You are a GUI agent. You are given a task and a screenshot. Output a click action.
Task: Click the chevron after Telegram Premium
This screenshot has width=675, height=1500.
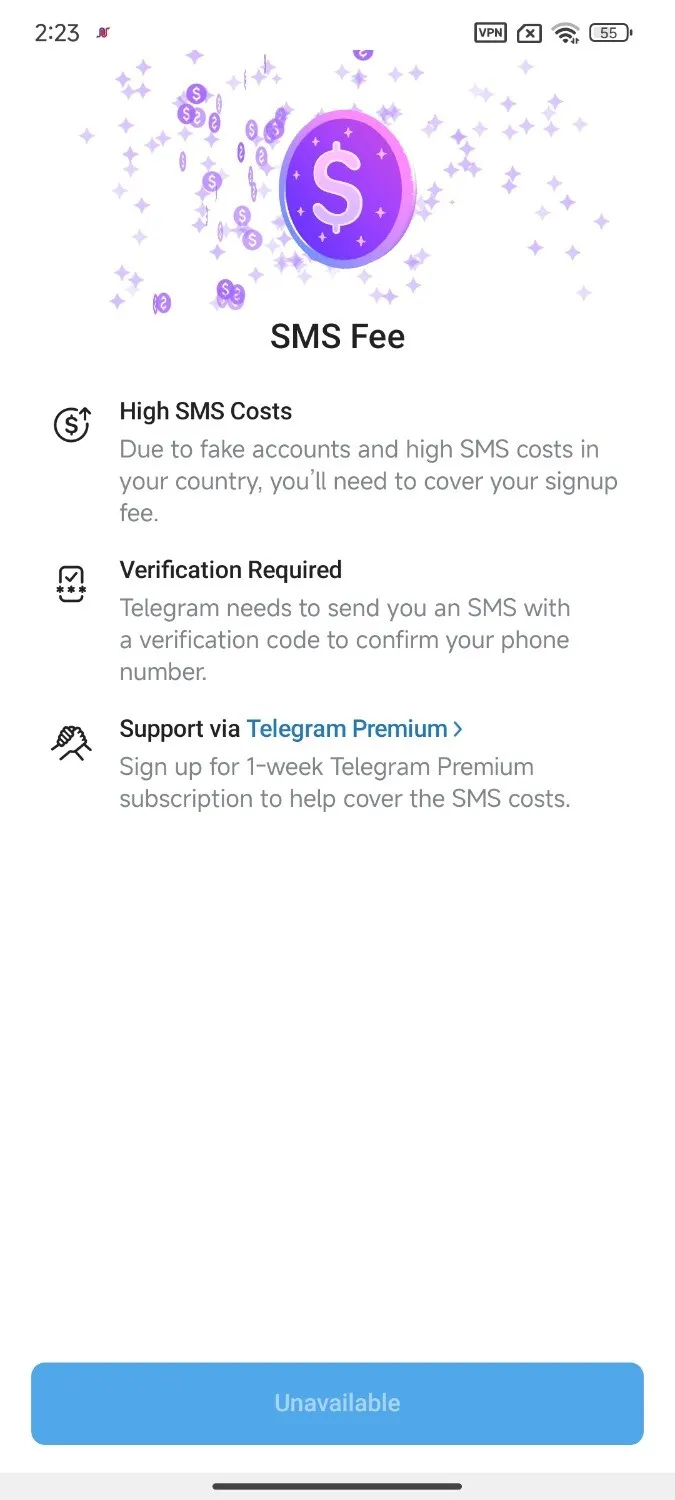[458, 729]
